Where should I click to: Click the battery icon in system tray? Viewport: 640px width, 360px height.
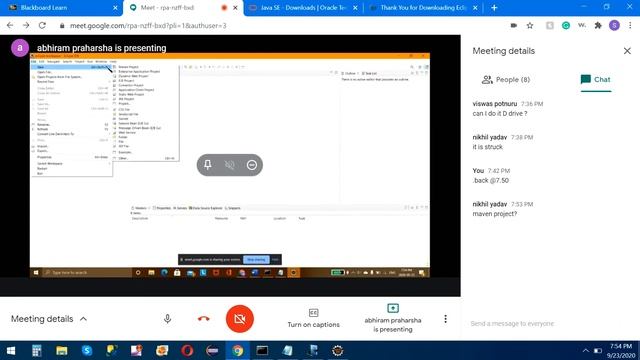point(598,351)
